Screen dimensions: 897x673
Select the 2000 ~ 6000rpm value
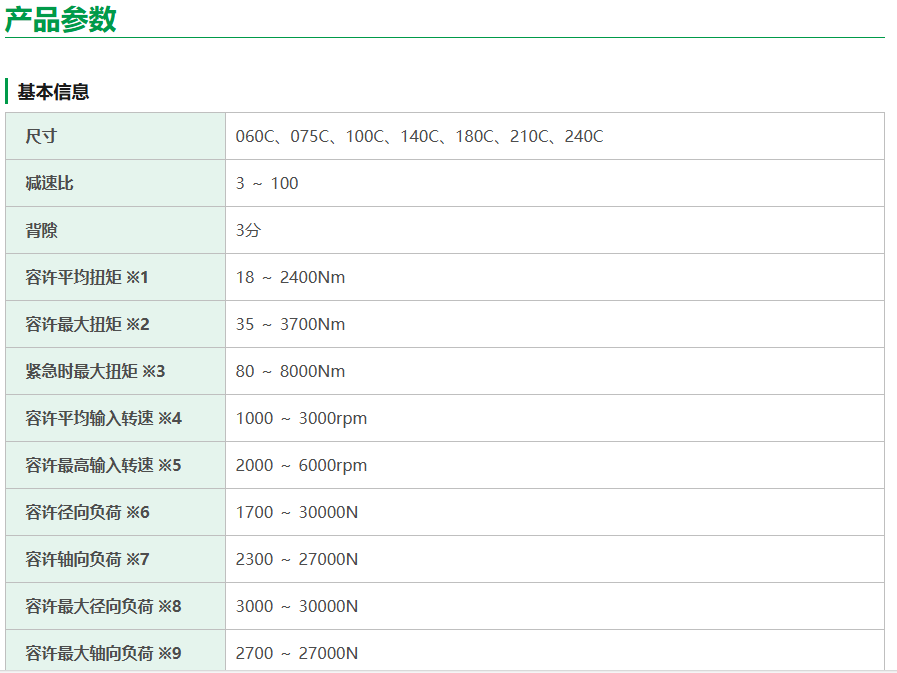(301, 465)
